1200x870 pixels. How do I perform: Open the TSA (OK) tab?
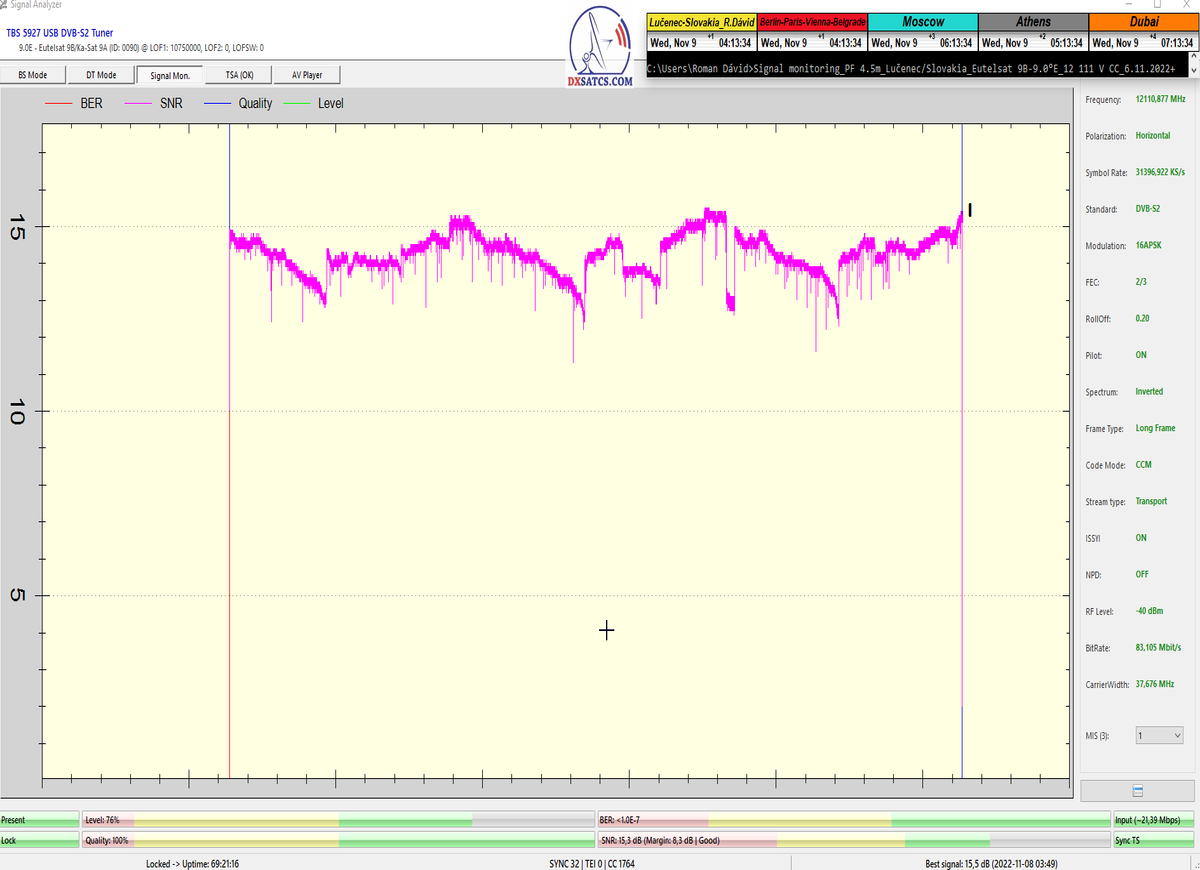tap(239, 75)
